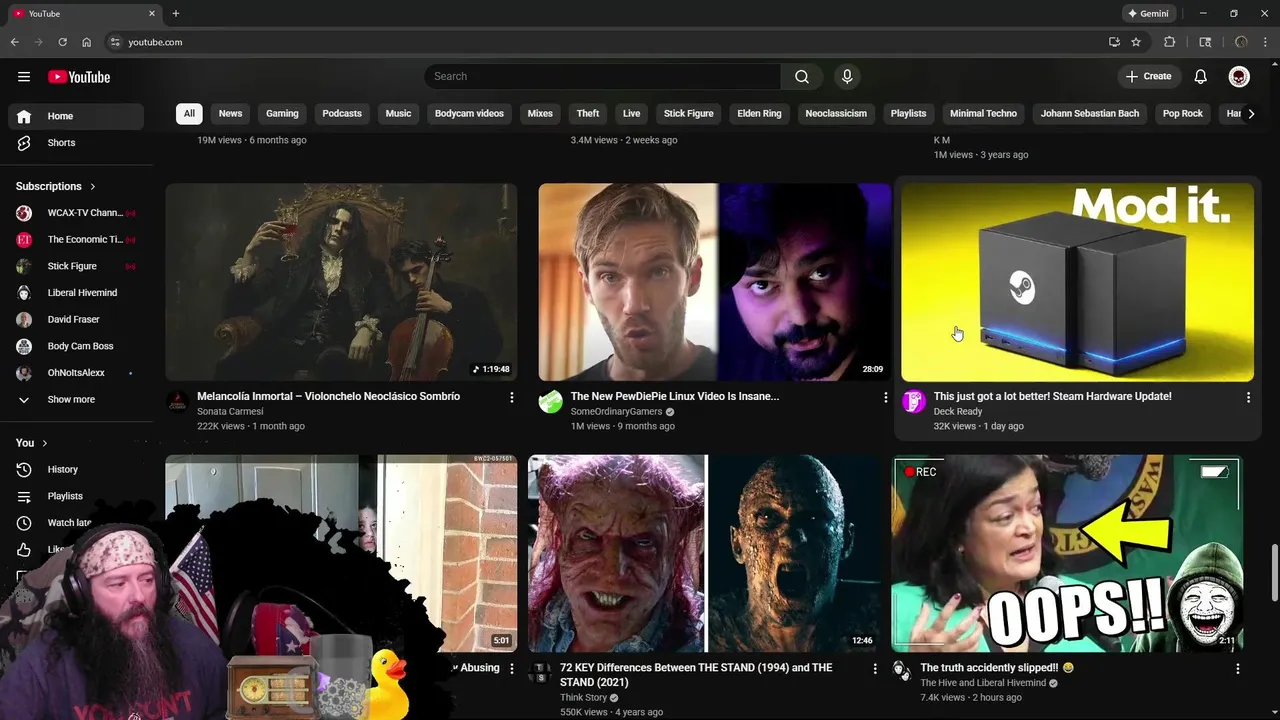Open History in the sidebar
Viewport: 1280px width, 720px height.
point(76,470)
